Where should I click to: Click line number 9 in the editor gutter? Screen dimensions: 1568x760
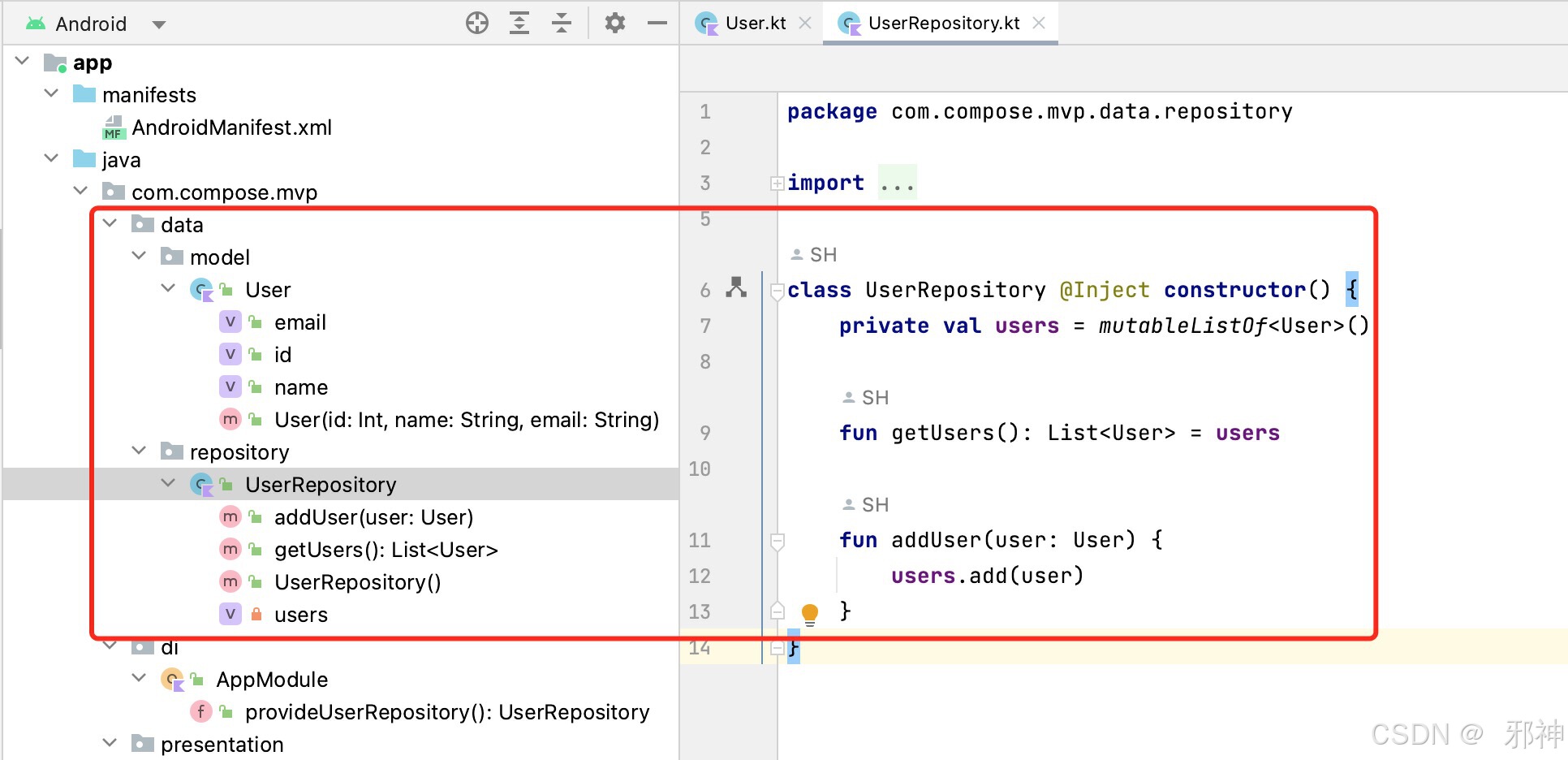(704, 433)
